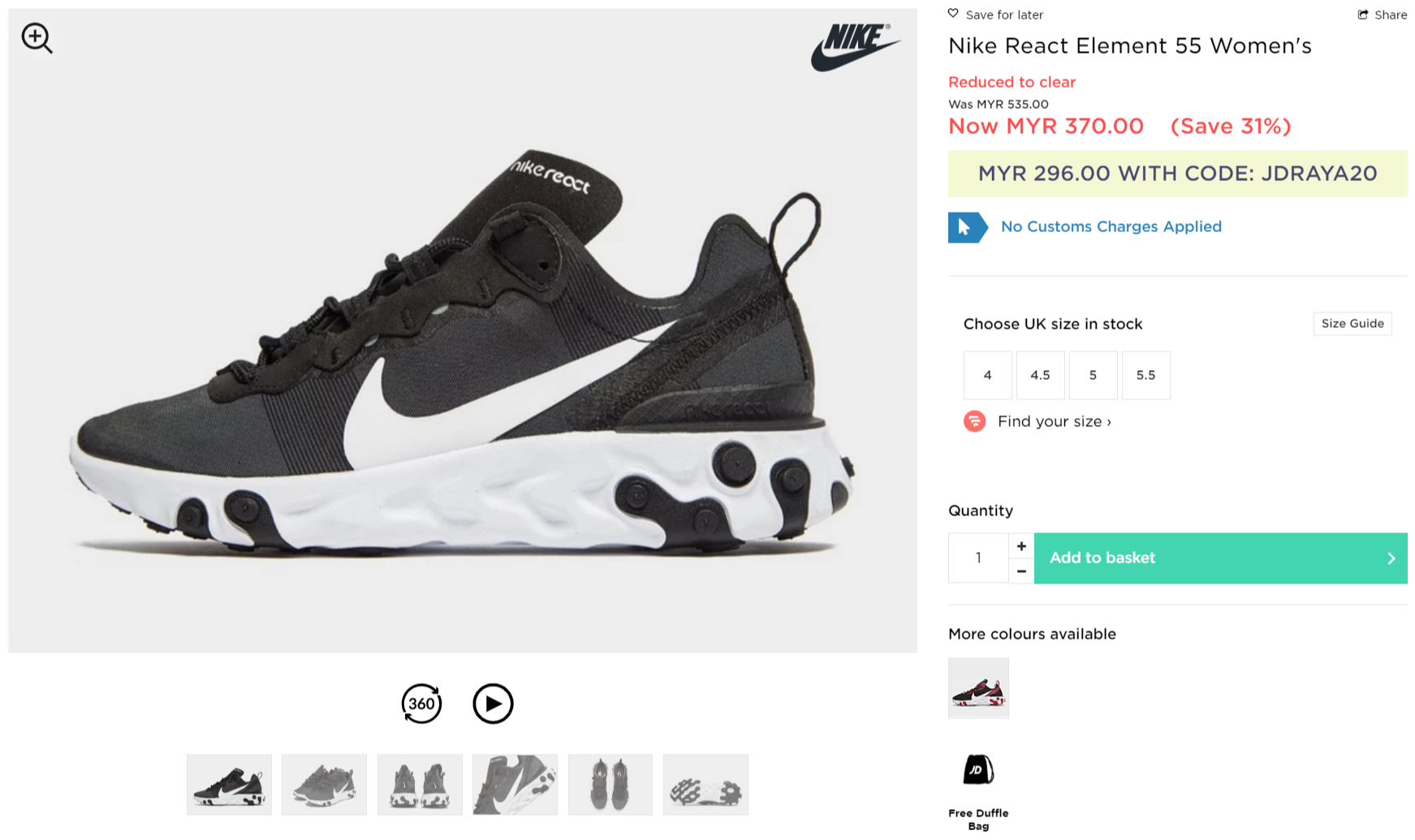1415x840 pixels.
Task: Click the quantity input field
Action: pos(978,558)
